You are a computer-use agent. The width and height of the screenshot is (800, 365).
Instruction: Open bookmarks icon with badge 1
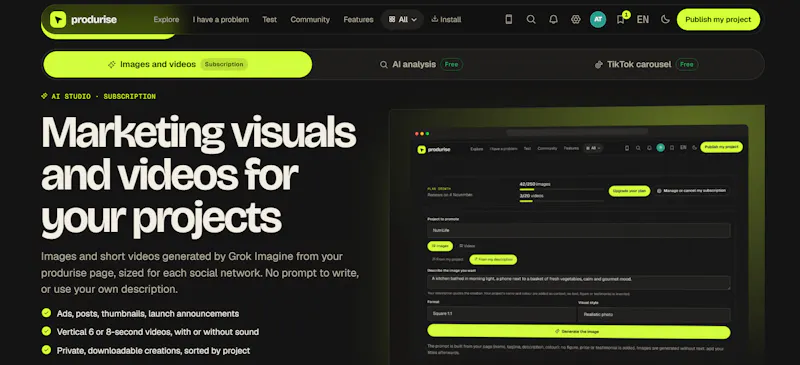click(x=621, y=19)
